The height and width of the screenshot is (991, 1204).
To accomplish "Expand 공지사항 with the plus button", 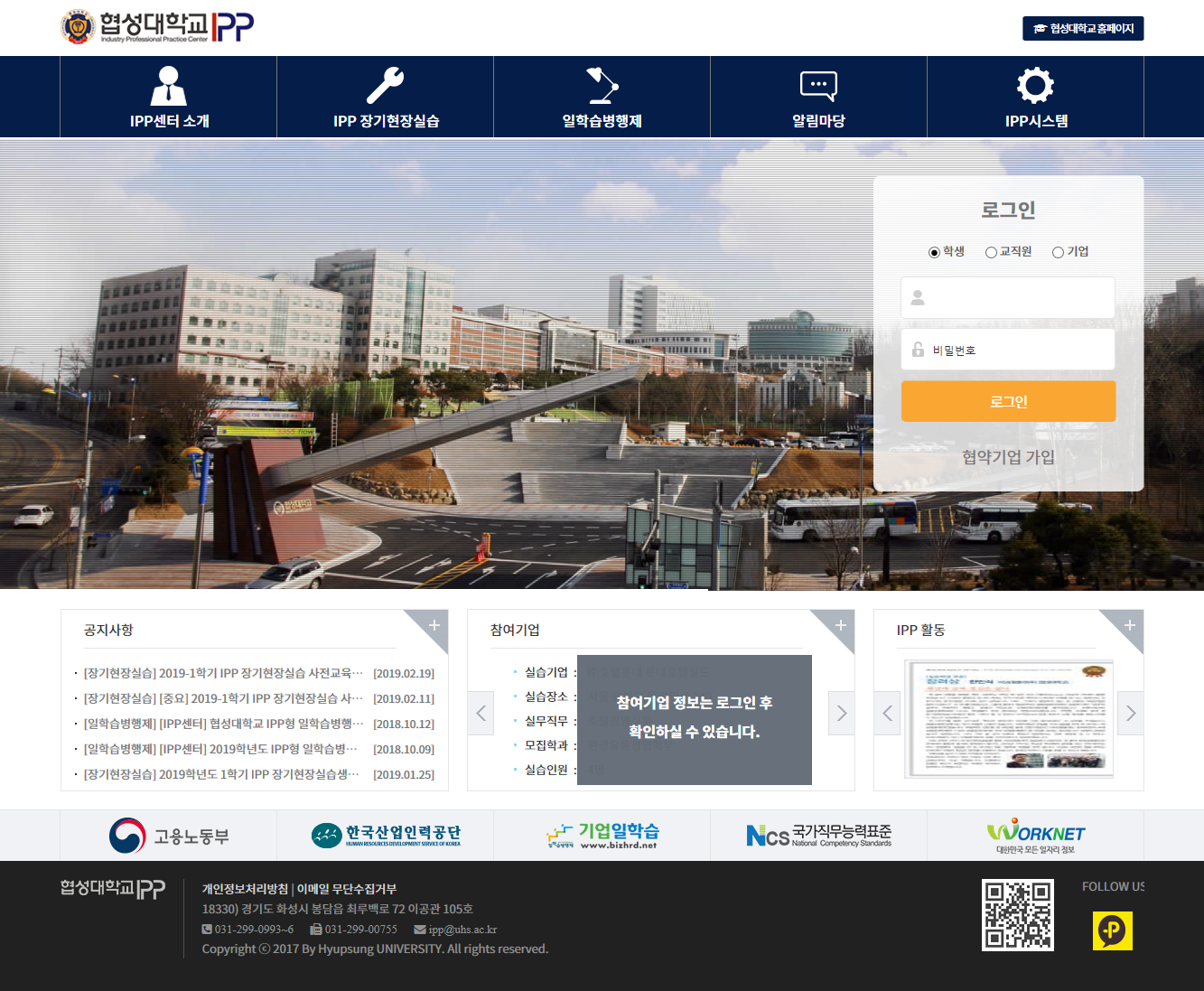I will (434, 625).
